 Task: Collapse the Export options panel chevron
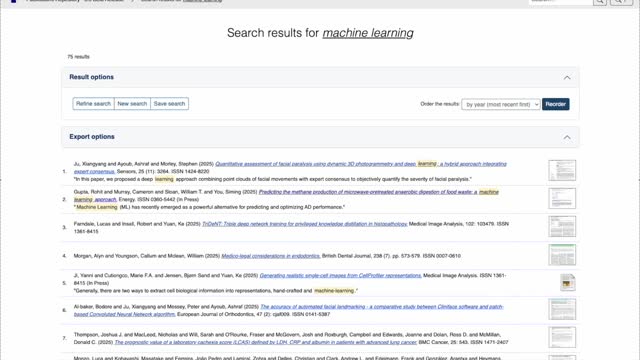click(x=567, y=138)
